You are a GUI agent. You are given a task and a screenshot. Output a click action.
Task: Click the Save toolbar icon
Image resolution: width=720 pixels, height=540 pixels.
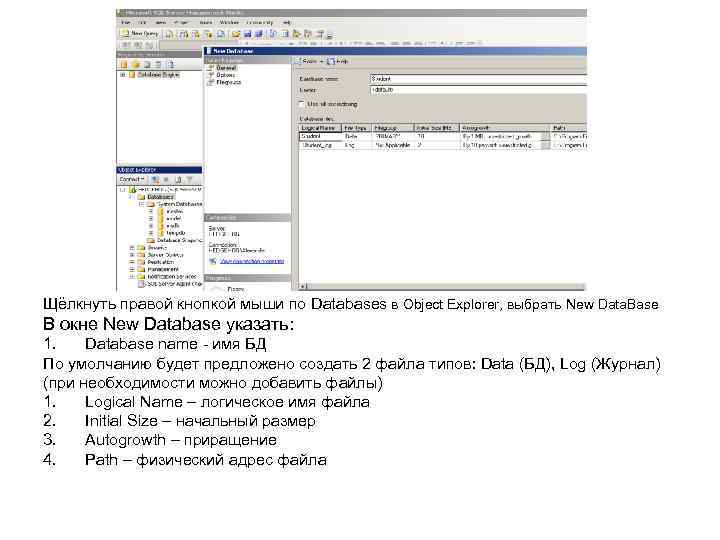pos(248,34)
